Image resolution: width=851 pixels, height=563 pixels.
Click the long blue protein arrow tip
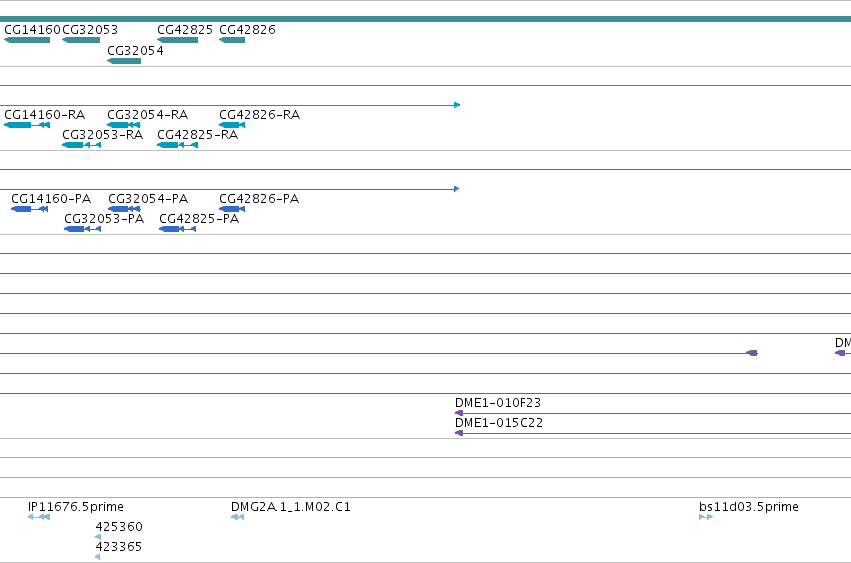click(x=456, y=189)
